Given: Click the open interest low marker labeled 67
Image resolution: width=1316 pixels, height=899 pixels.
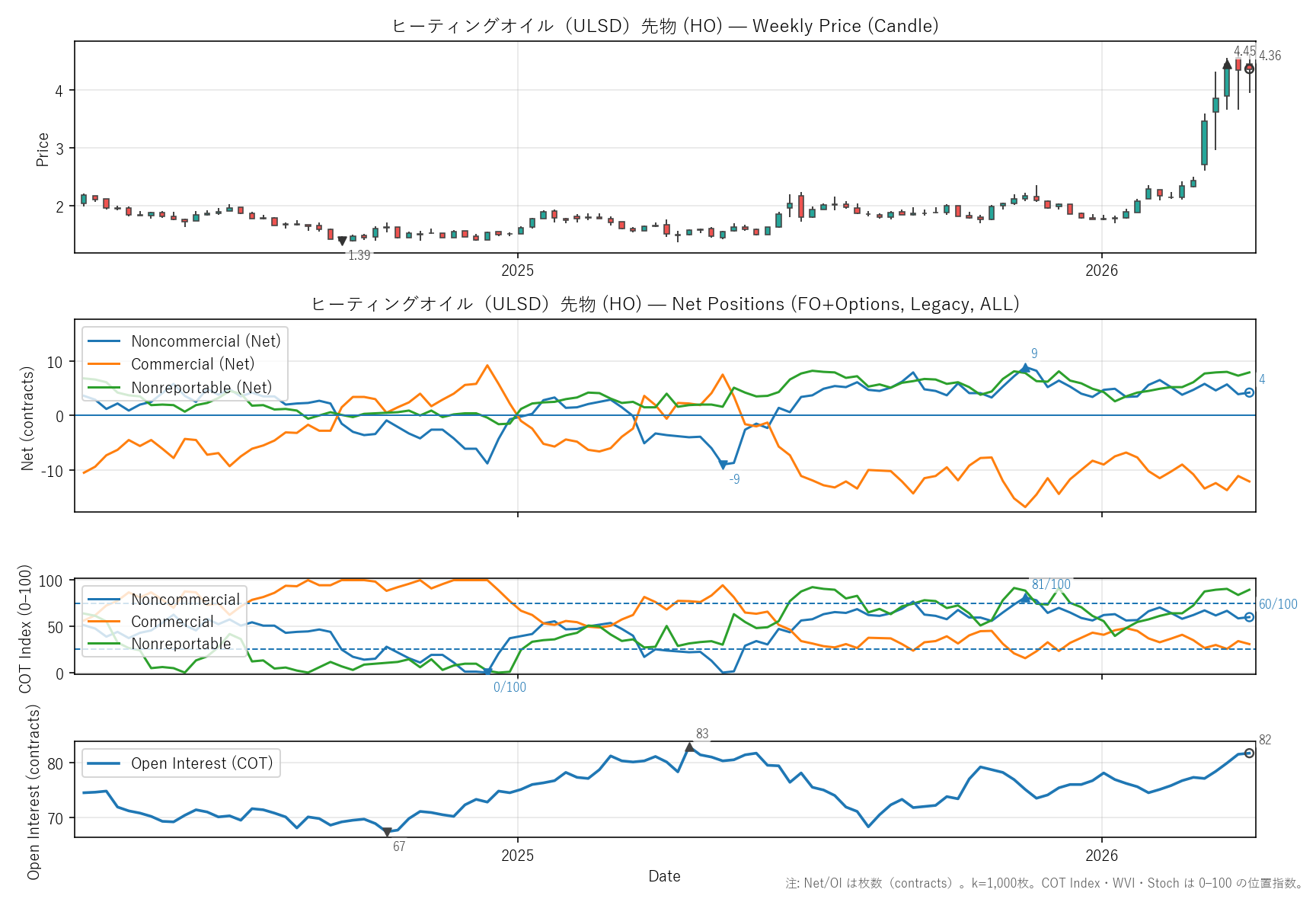Looking at the screenshot, I should click(x=387, y=832).
